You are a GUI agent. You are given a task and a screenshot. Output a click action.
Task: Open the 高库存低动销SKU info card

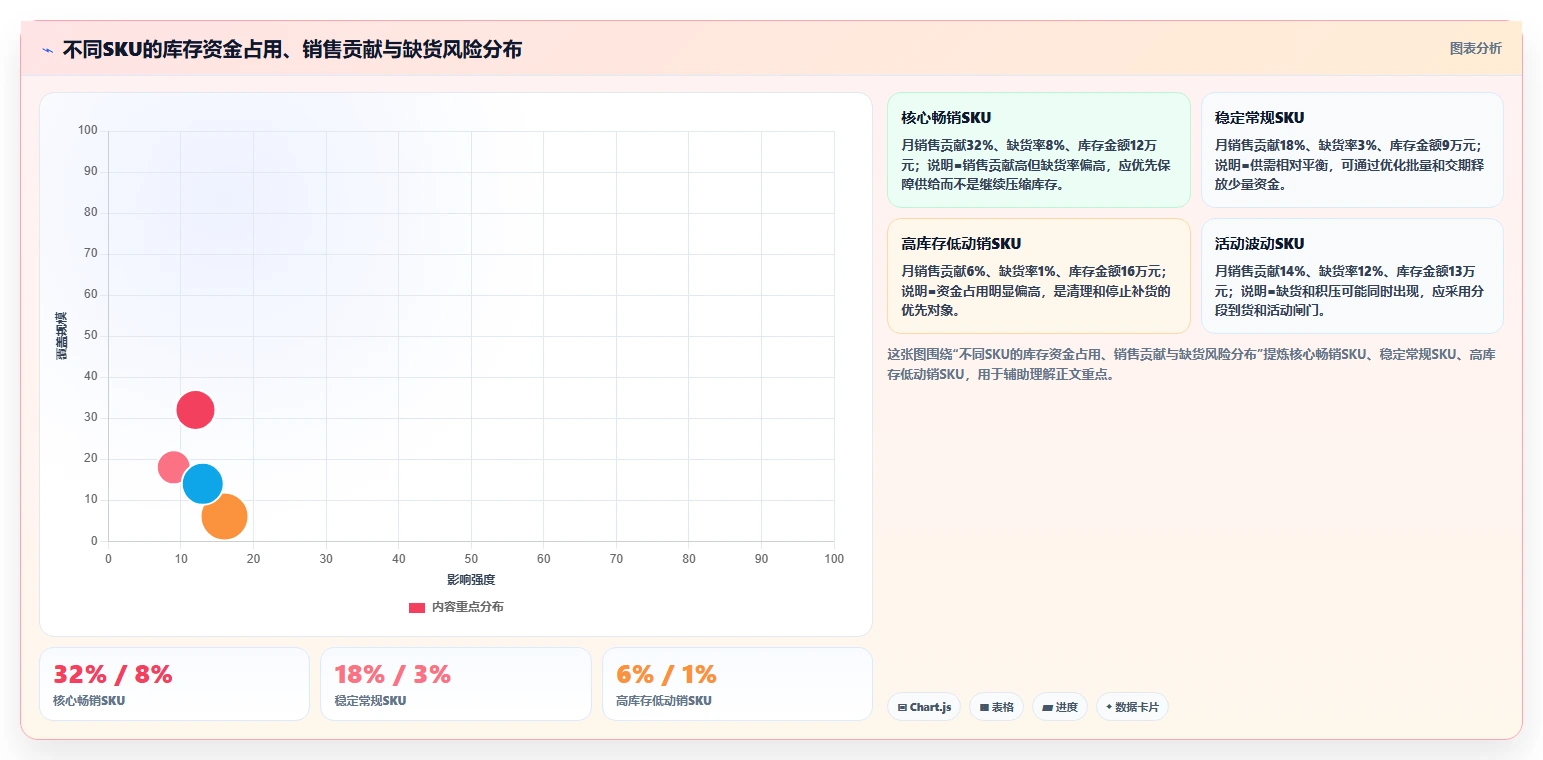coord(1038,276)
